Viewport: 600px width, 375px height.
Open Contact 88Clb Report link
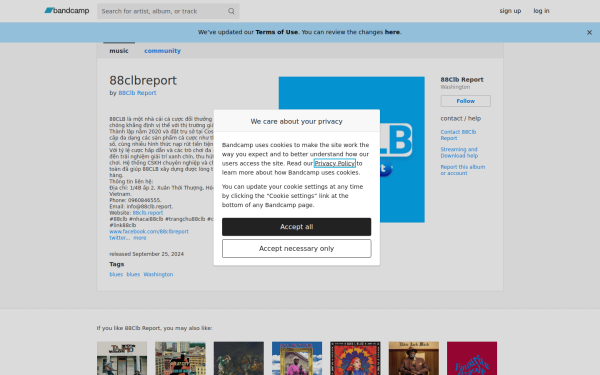458,135
